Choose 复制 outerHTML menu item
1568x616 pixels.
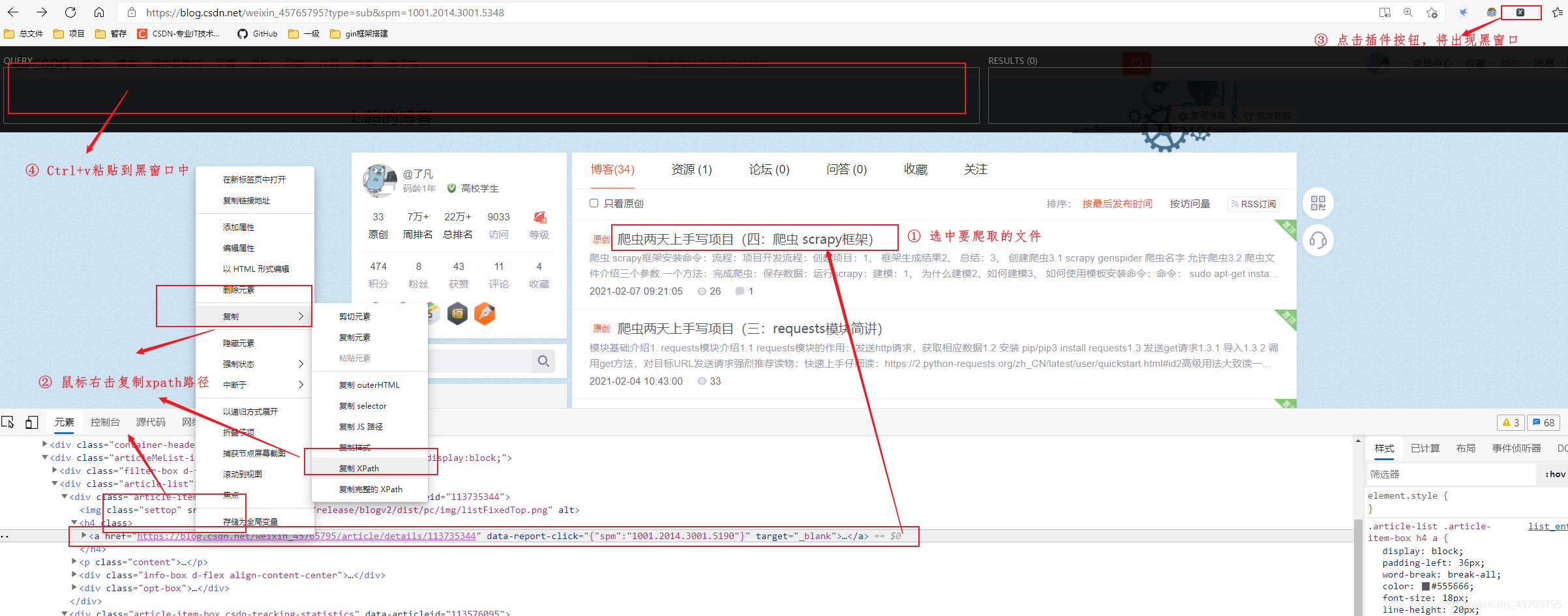point(370,385)
